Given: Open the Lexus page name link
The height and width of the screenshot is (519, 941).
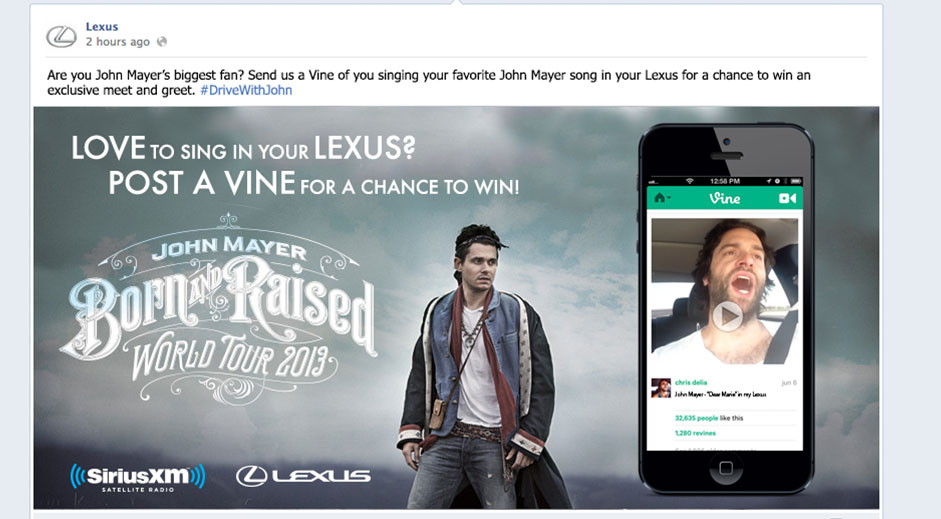Looking at the screenshot, I should tap(101, 26).
